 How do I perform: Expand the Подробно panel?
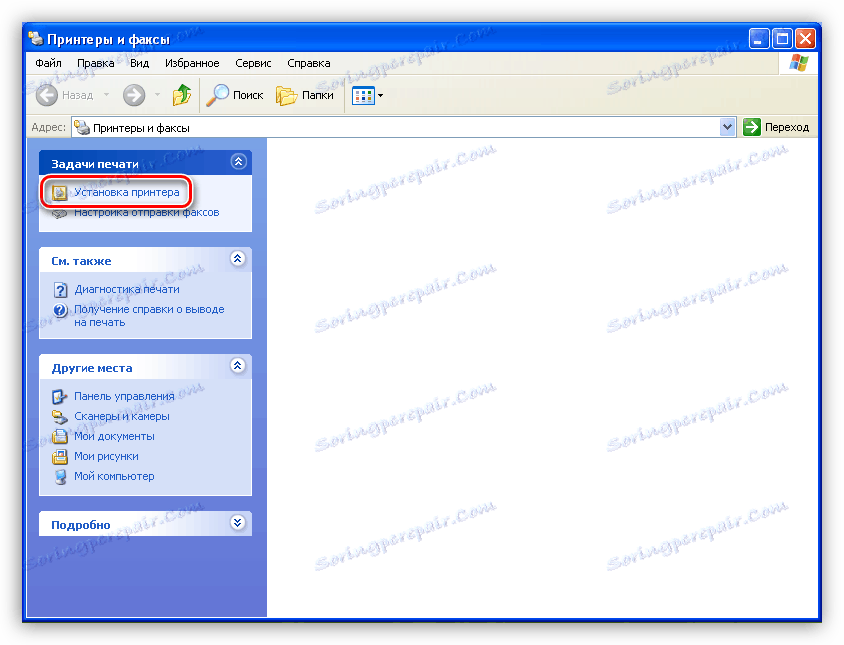tap(237, 522)
